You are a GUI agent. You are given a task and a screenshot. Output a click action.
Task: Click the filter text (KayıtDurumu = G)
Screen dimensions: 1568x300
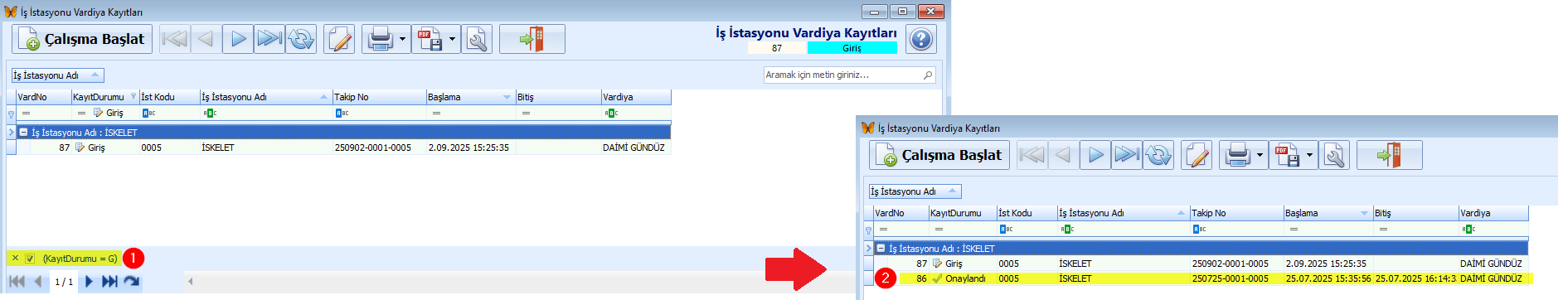(80, 259)
